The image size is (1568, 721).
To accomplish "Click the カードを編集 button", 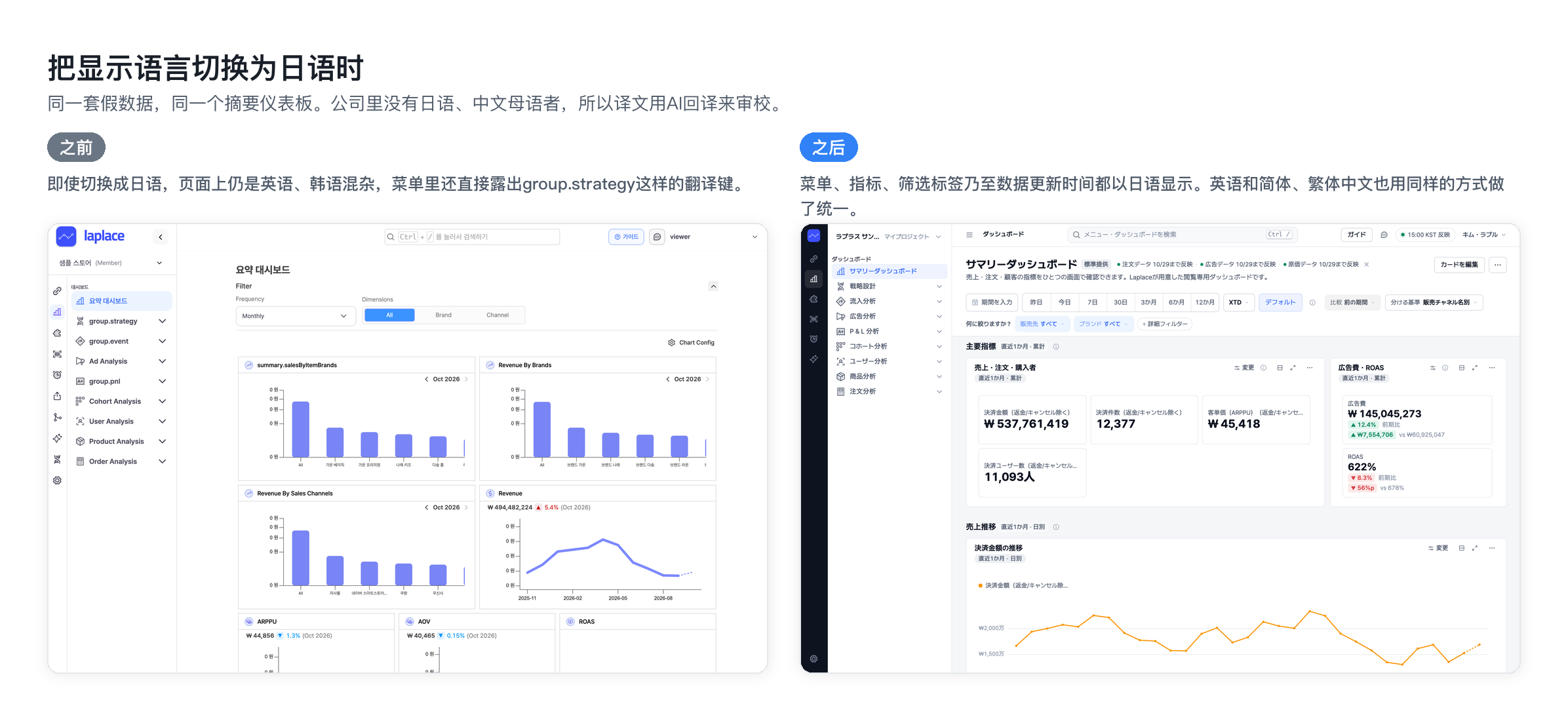I will pos(1459,265).
